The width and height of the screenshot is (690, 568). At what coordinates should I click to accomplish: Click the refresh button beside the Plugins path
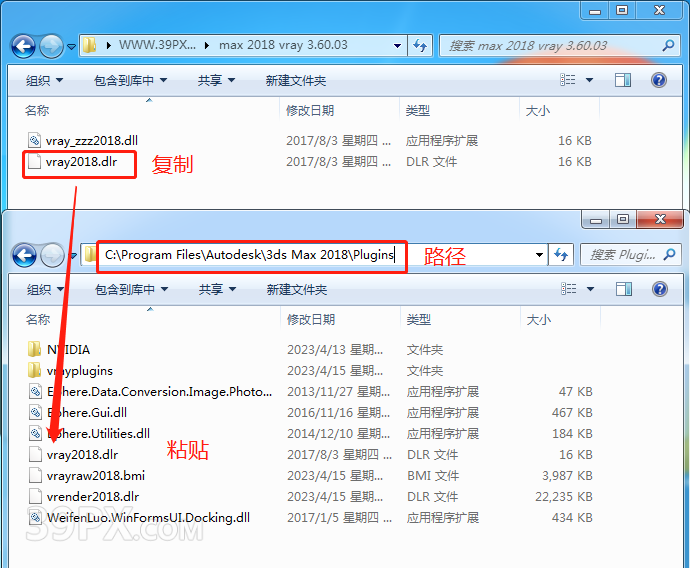click(x=563, y=255)
